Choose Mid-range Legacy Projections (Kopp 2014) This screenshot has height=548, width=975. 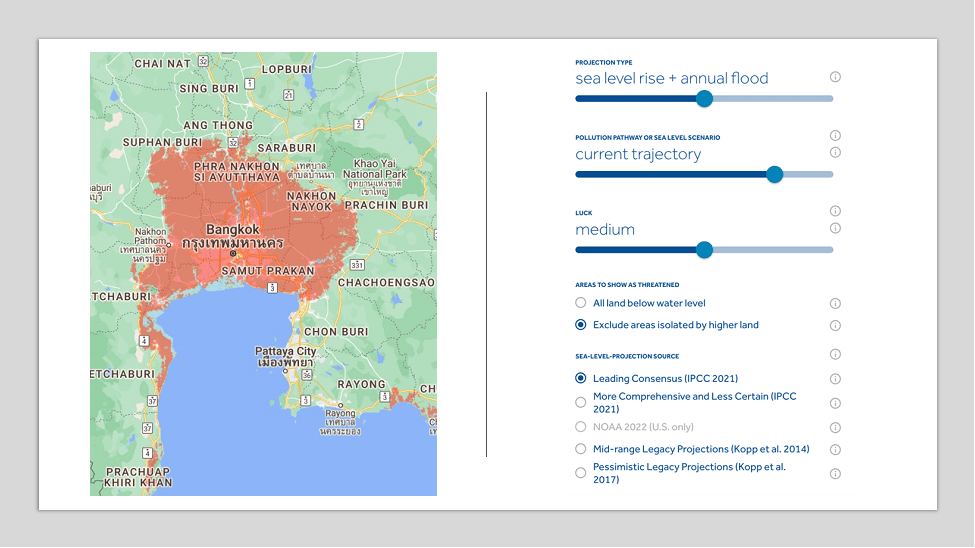(581, 450)
